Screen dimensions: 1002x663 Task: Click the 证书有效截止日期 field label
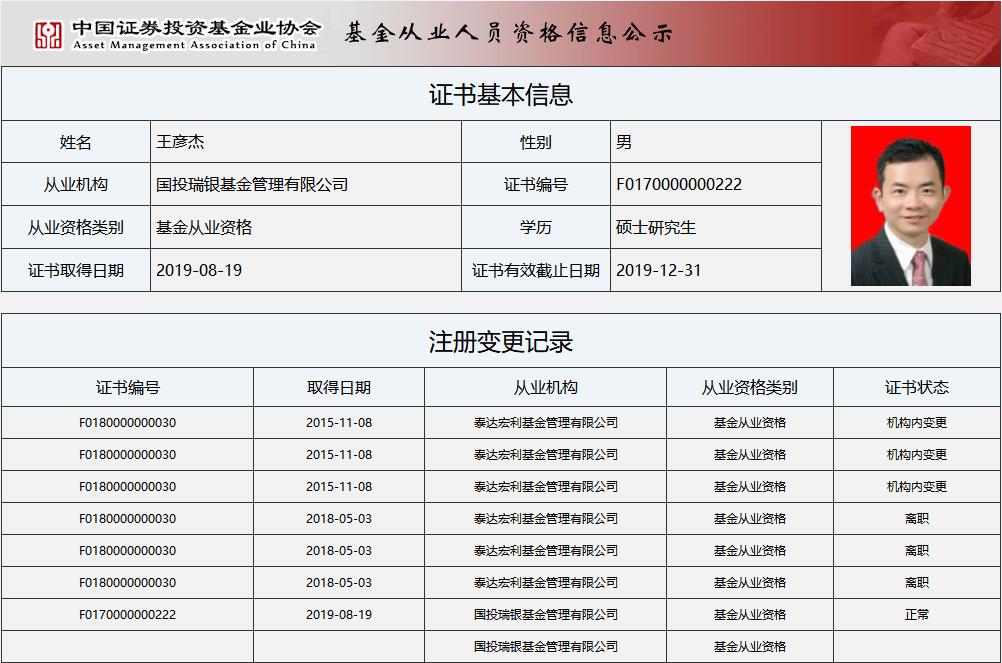[536, 270]
